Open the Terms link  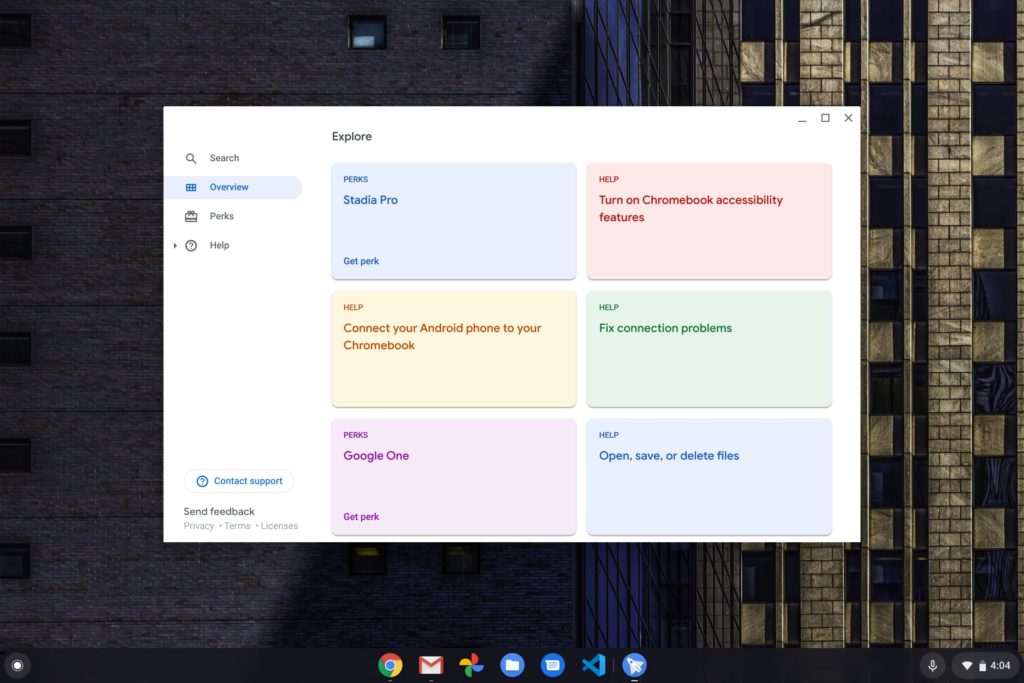tap(237, 526)
